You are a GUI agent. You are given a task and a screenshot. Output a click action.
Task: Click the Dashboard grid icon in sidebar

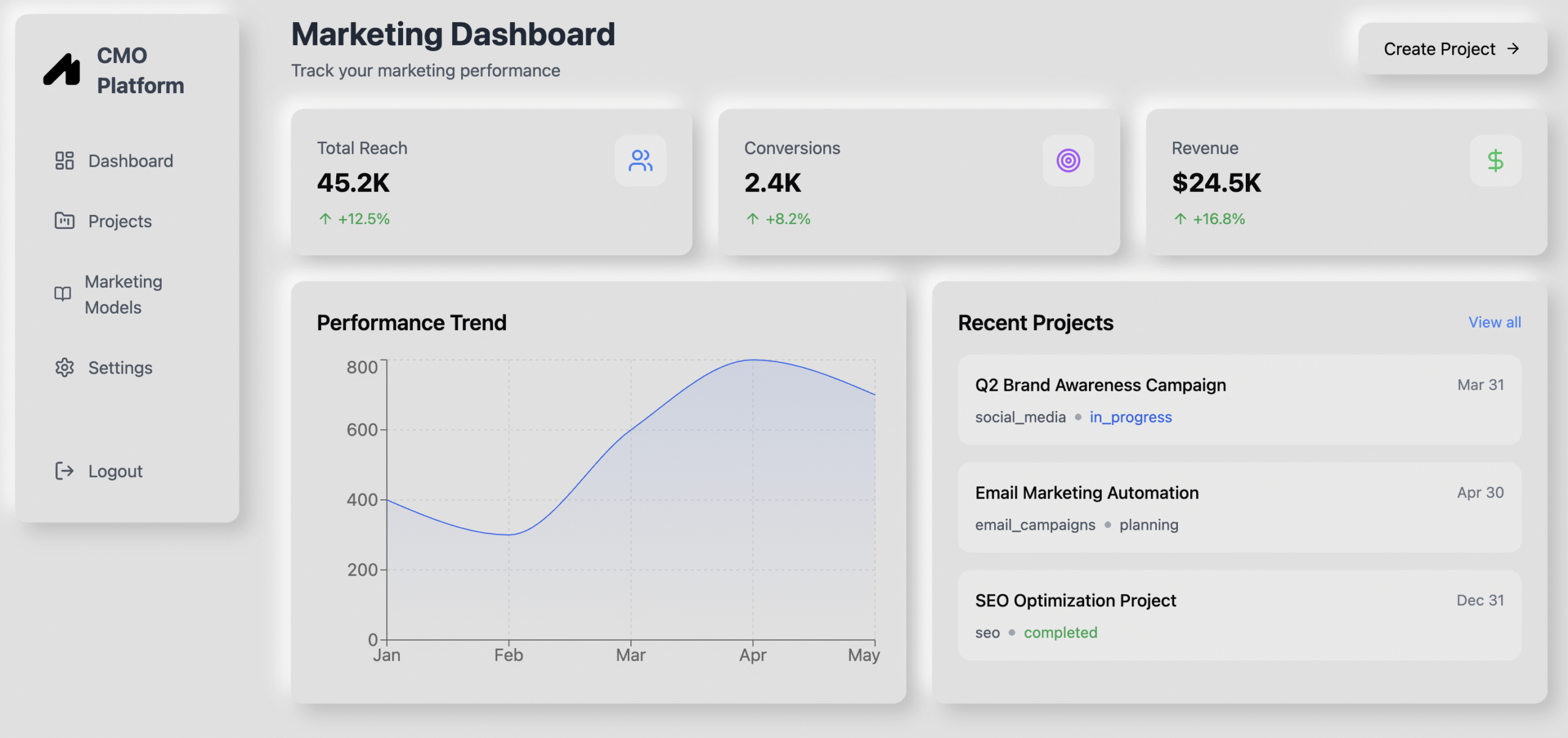64,160
